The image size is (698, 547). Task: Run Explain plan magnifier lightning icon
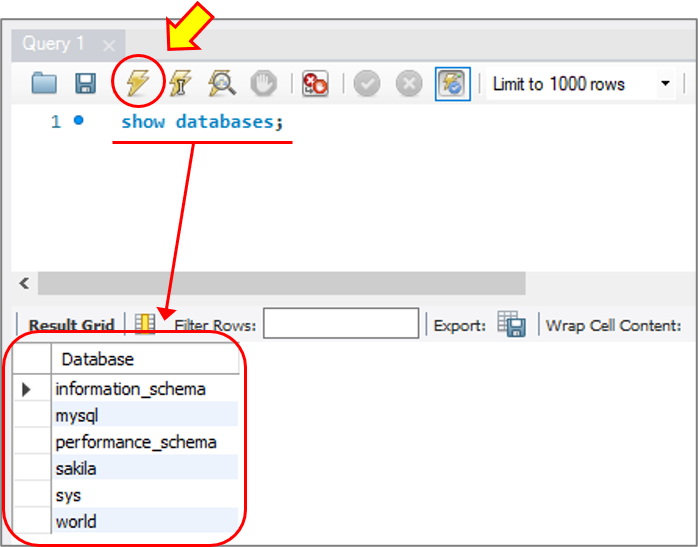(222, 83)
